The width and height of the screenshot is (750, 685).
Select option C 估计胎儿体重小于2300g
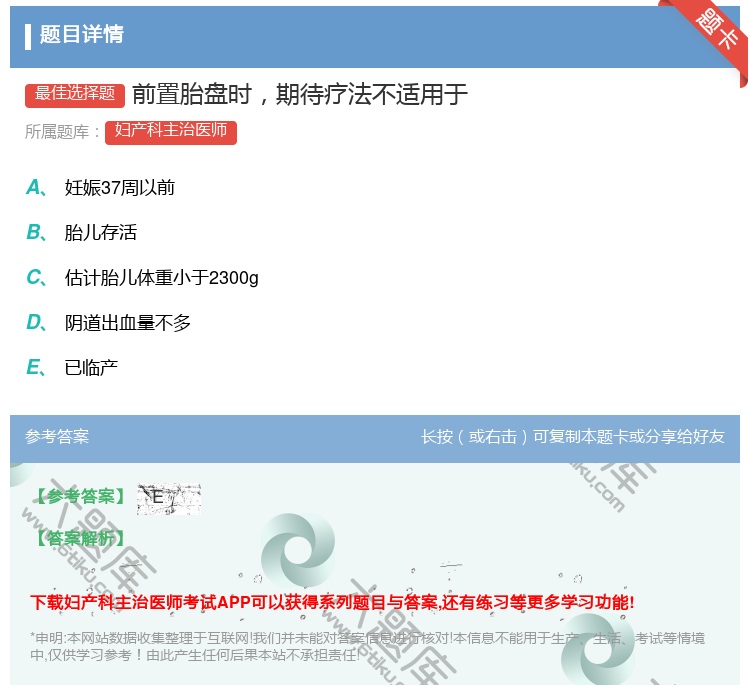(x=161, y=278)
